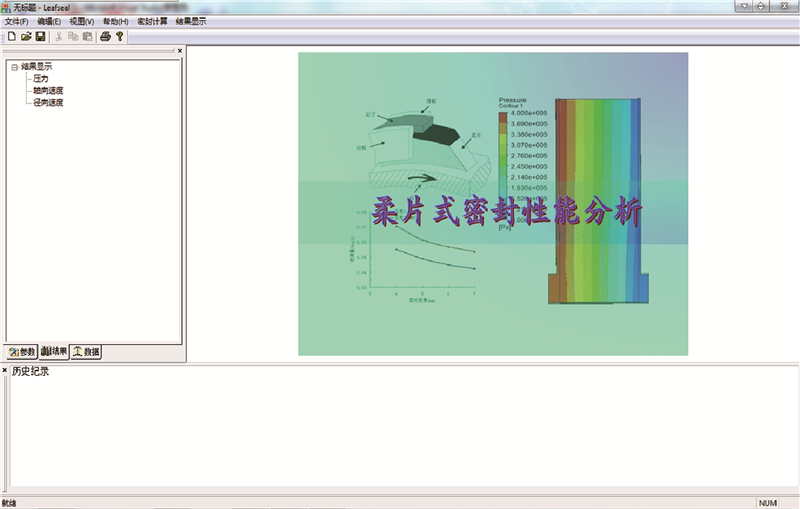Open the 结果显示 menu in menu bar
The image size is (800, 509).
click(191, 21)
